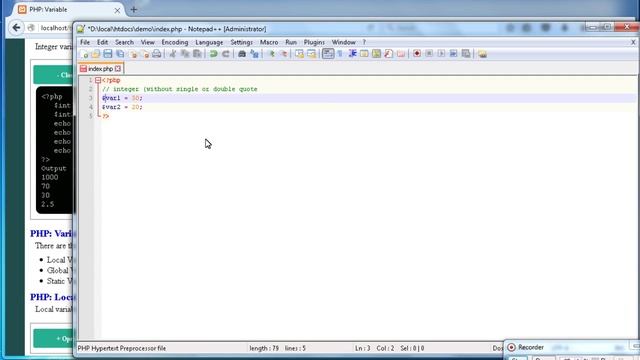This screenshot has width=640, height=360.
Task: Click the Redo toolbar icon
Action: coord(225,54)
